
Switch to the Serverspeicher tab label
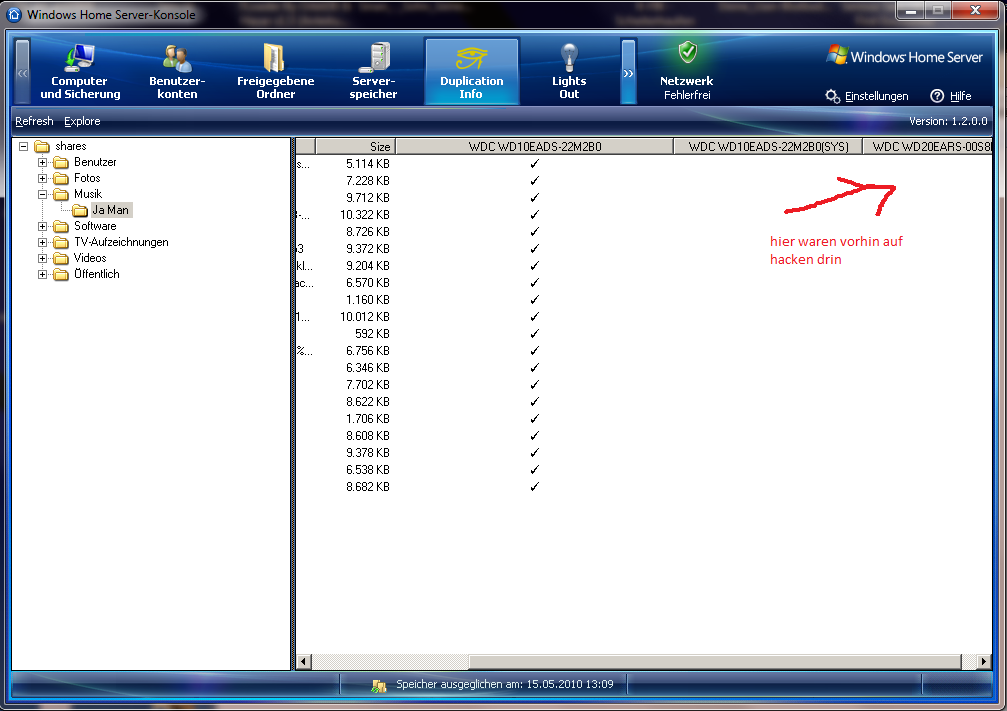click(374, 87)
